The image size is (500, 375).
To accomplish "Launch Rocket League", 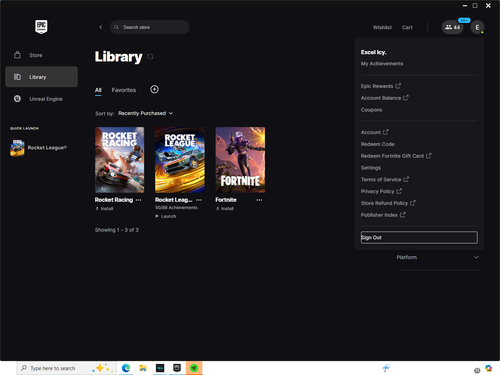I will 166,216.
